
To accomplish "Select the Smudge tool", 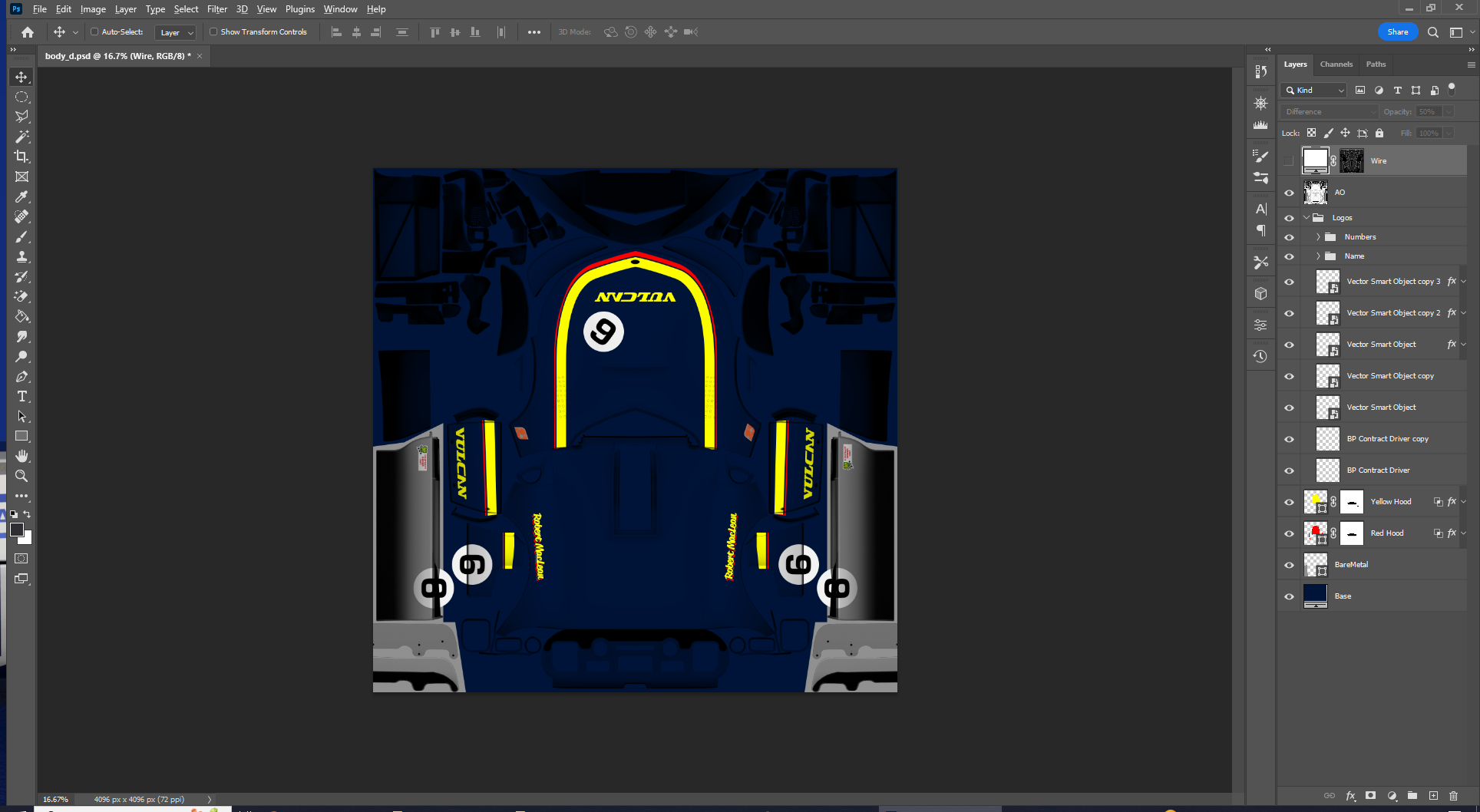I will (21, 336).
